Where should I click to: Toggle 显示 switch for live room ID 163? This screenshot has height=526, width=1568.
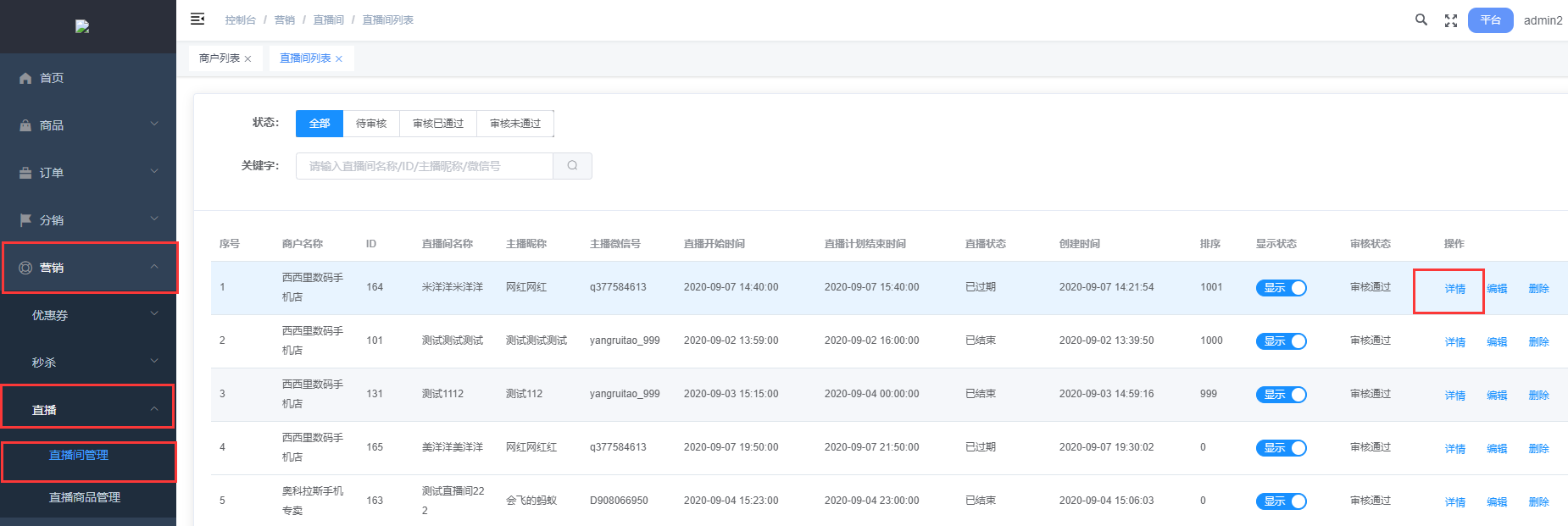point(1281,501)
